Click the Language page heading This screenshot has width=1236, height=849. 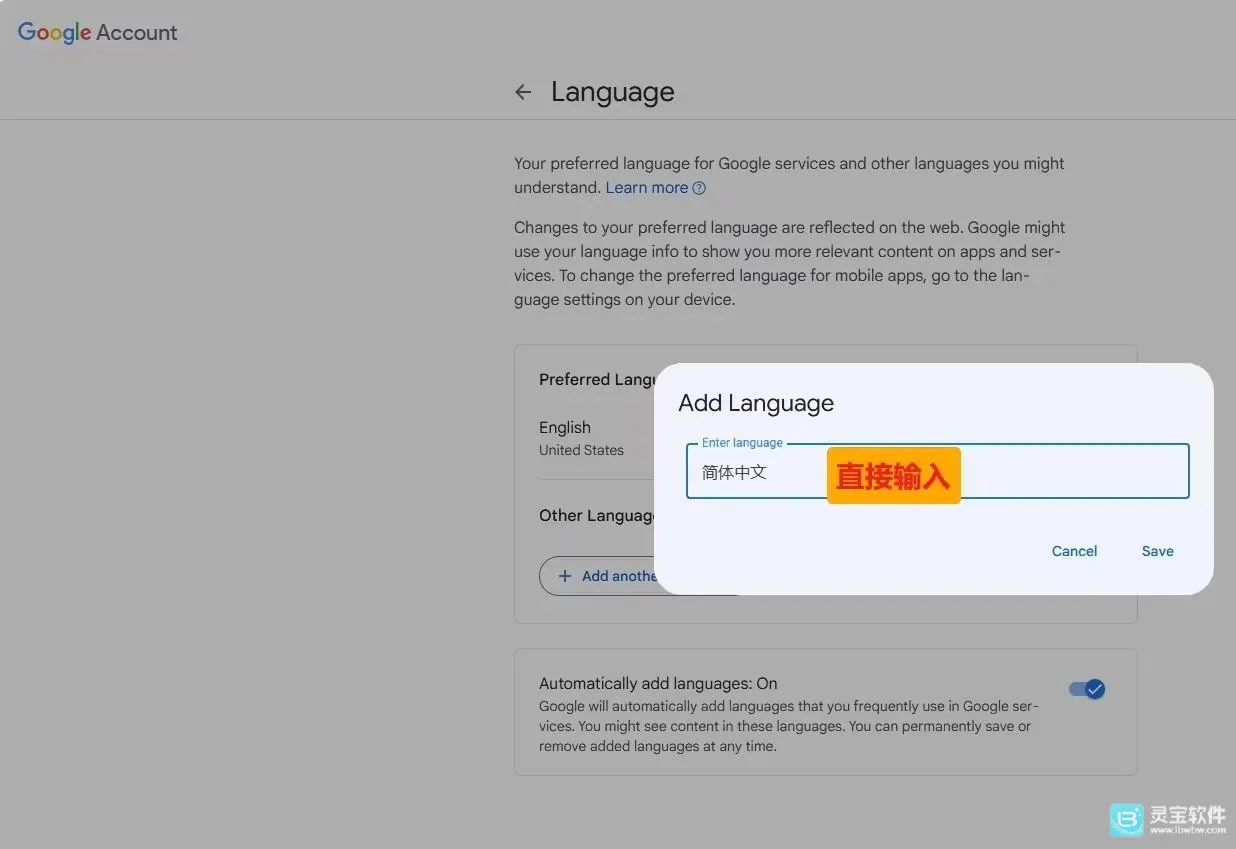[613, 92]
